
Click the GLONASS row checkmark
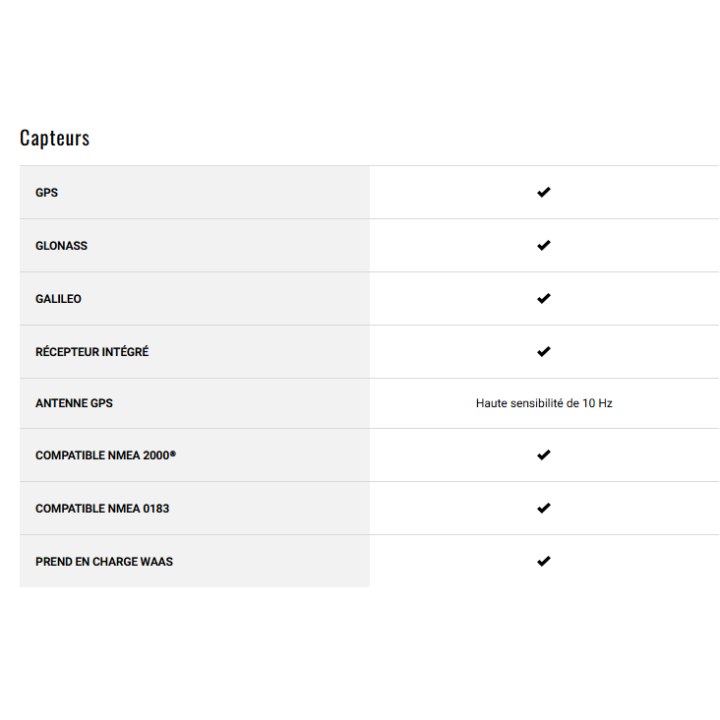pos(544,245)
